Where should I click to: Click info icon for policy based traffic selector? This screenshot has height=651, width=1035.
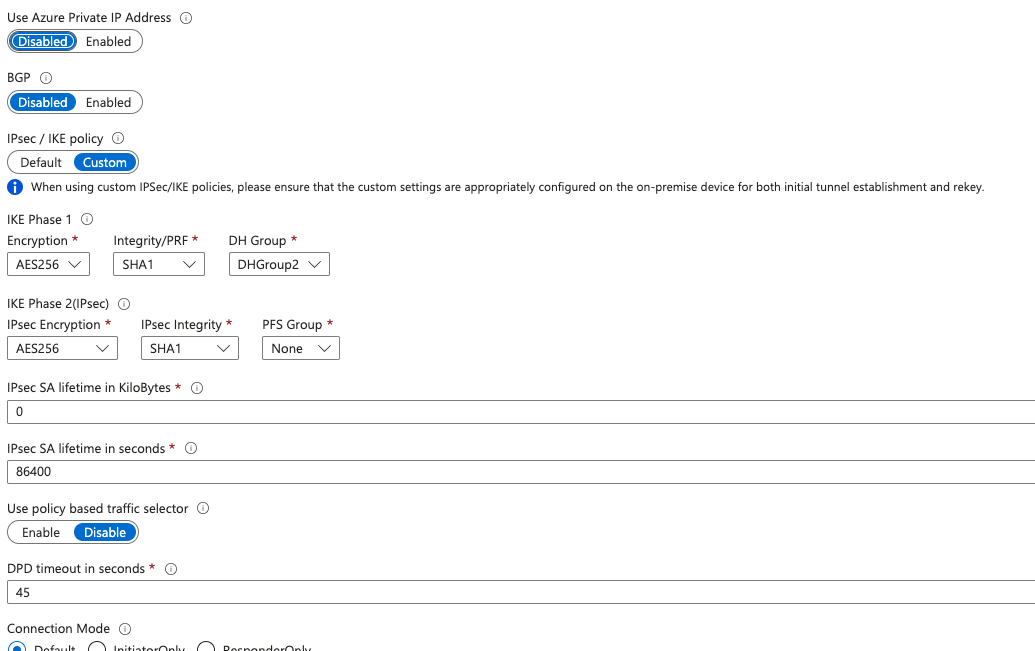pos(203,508)
